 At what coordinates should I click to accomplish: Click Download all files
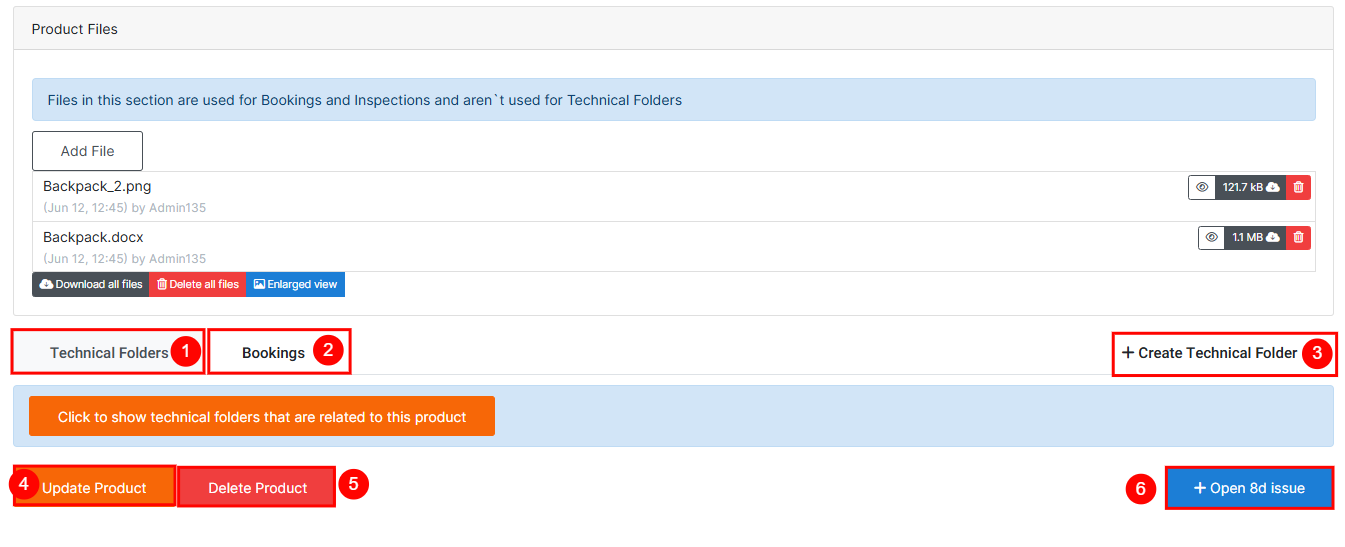pyautogui.click(x=91, y=285)
